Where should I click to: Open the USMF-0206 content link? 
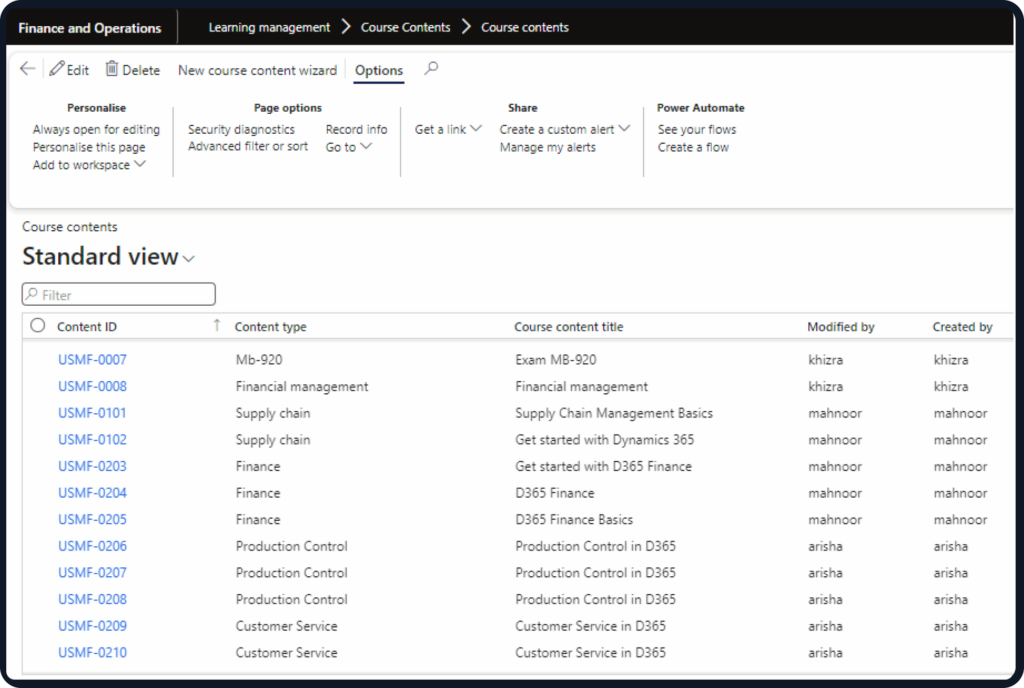(x=92, y=546)
